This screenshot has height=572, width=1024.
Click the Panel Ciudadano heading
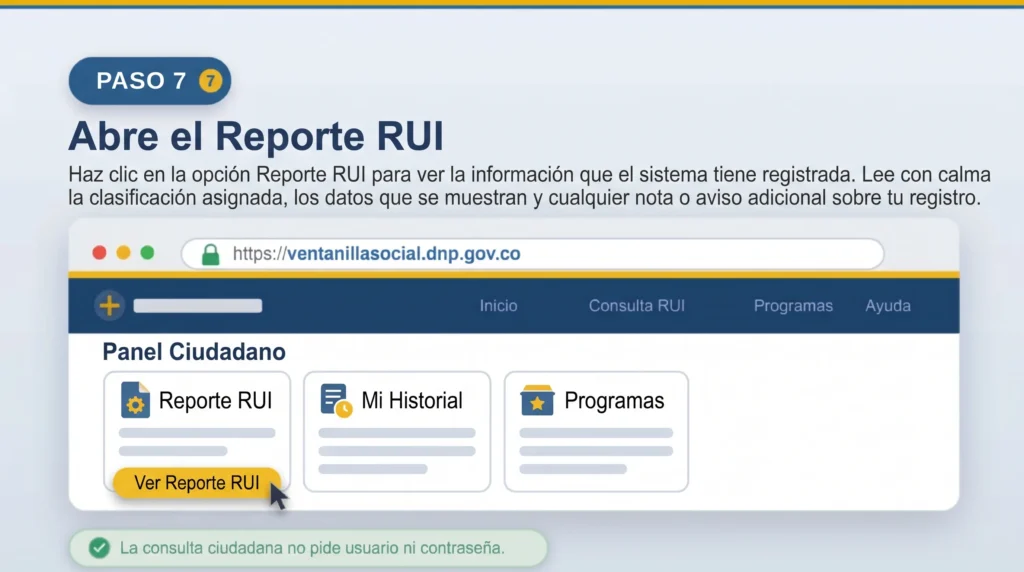tap(194, 352)
